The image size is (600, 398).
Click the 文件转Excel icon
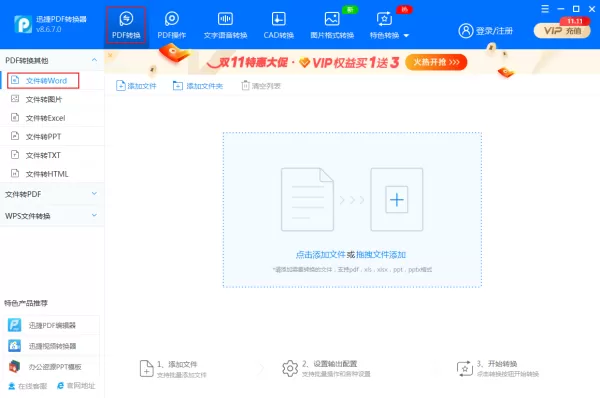pyautogui.click(x=15, y=117)
